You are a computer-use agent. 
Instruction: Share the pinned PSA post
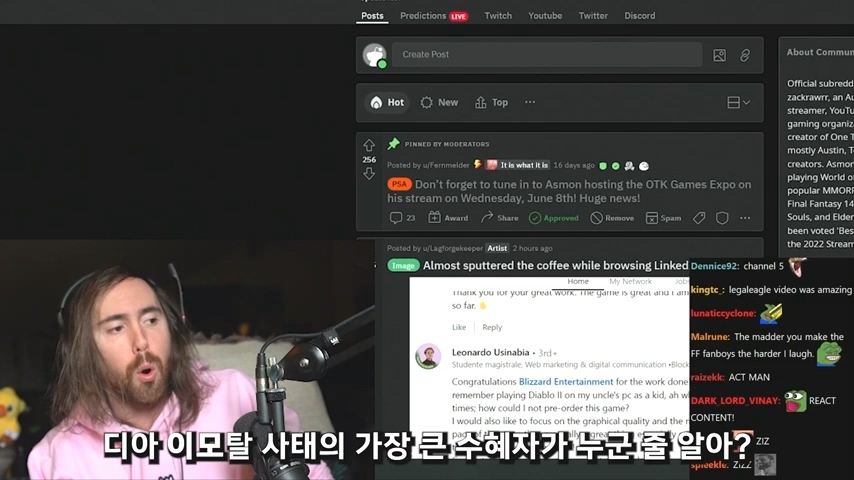click(499, 218)
